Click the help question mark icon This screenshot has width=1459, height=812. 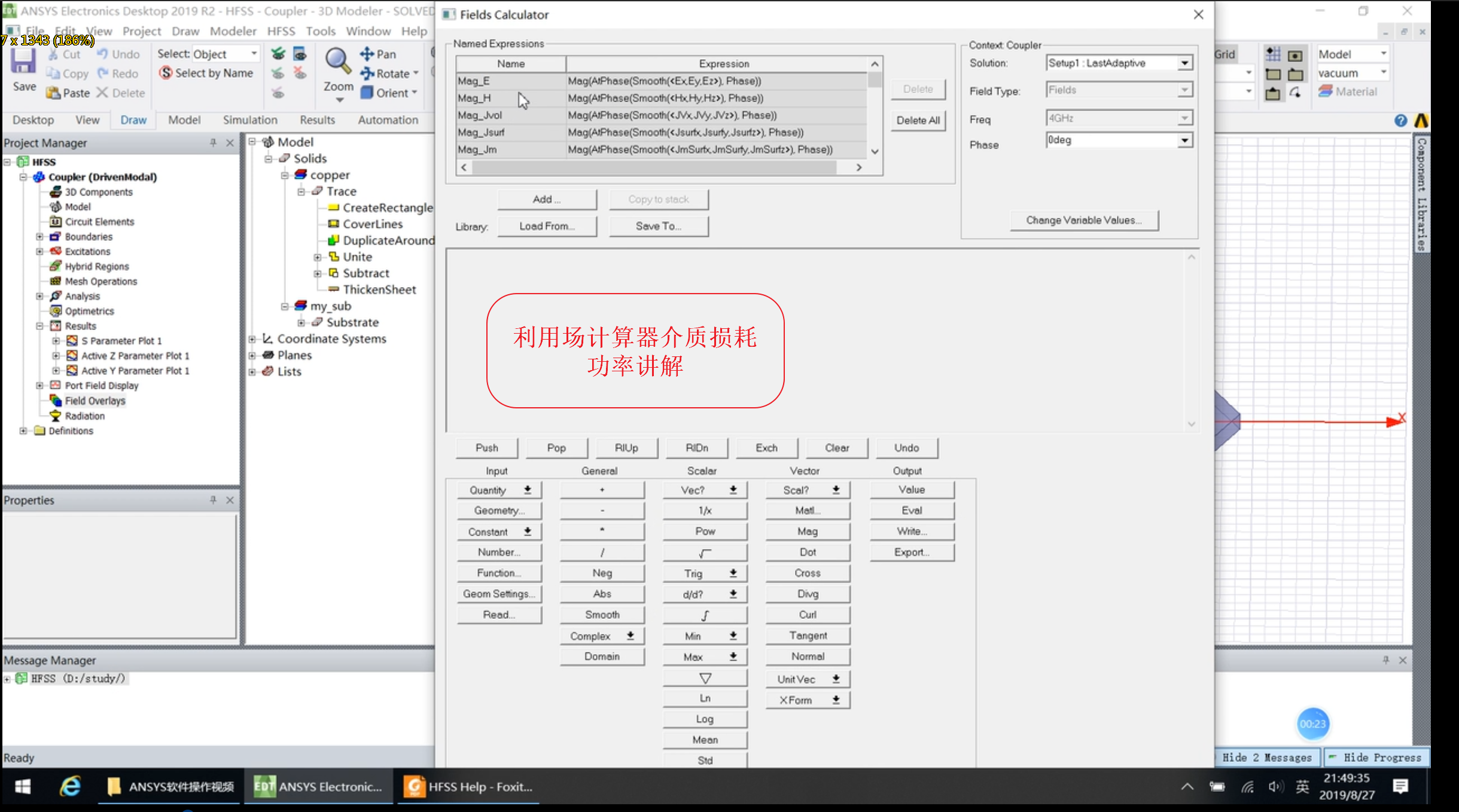pyautogui.click(x=1401, y=121)
